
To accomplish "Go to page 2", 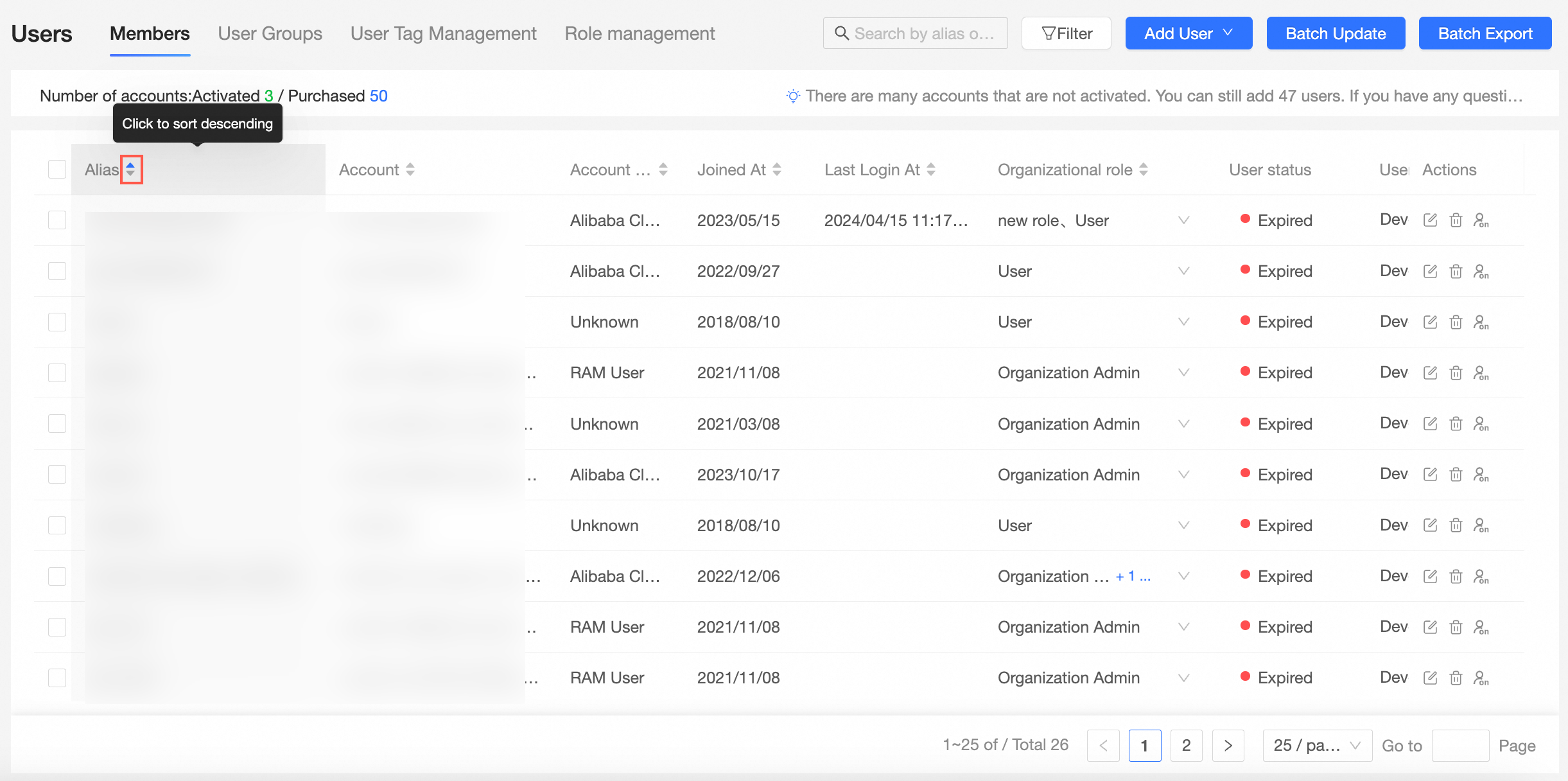I will tap(1186, 745).
